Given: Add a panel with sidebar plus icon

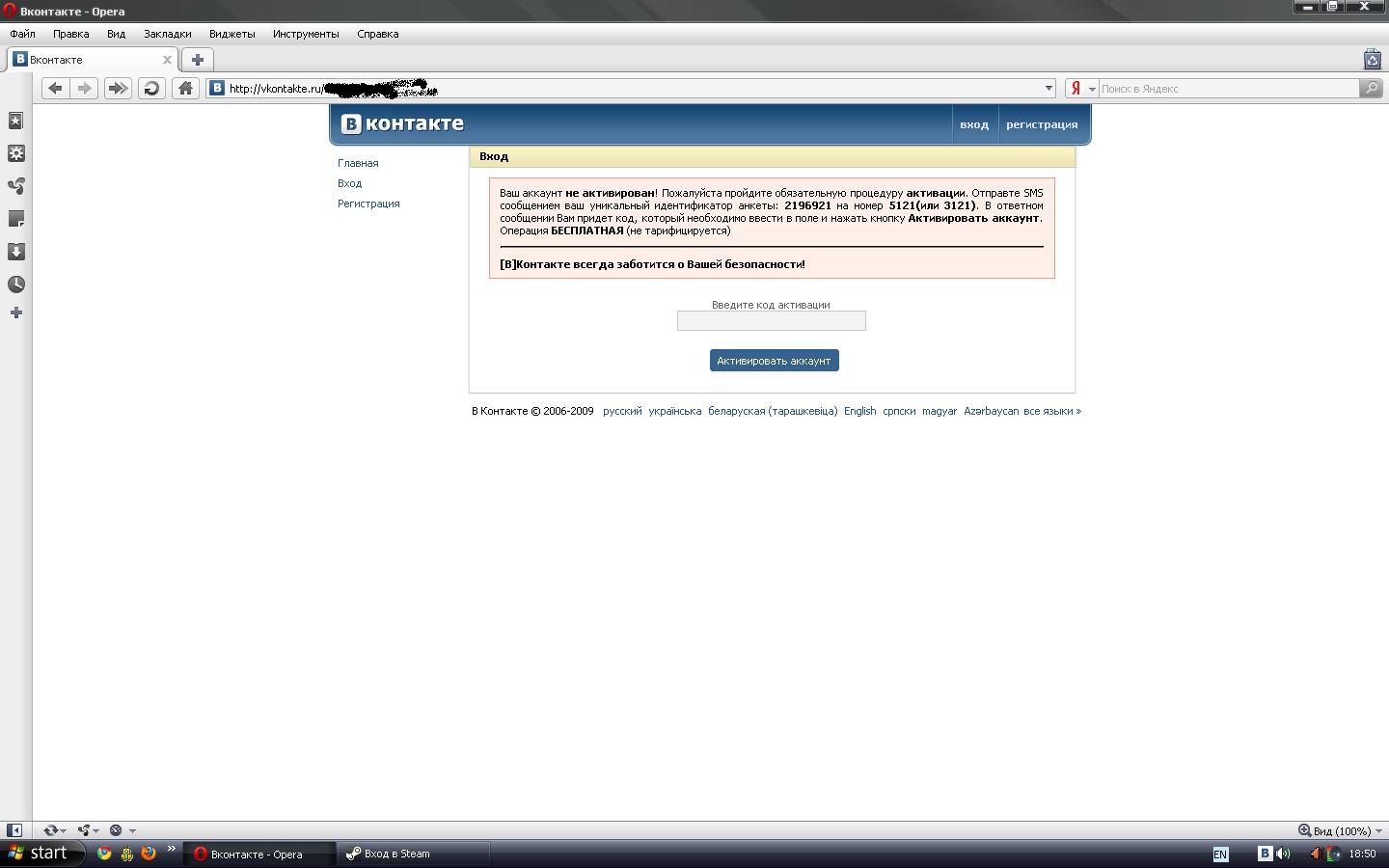Looking at the screenshot, I should click(15, 312).
